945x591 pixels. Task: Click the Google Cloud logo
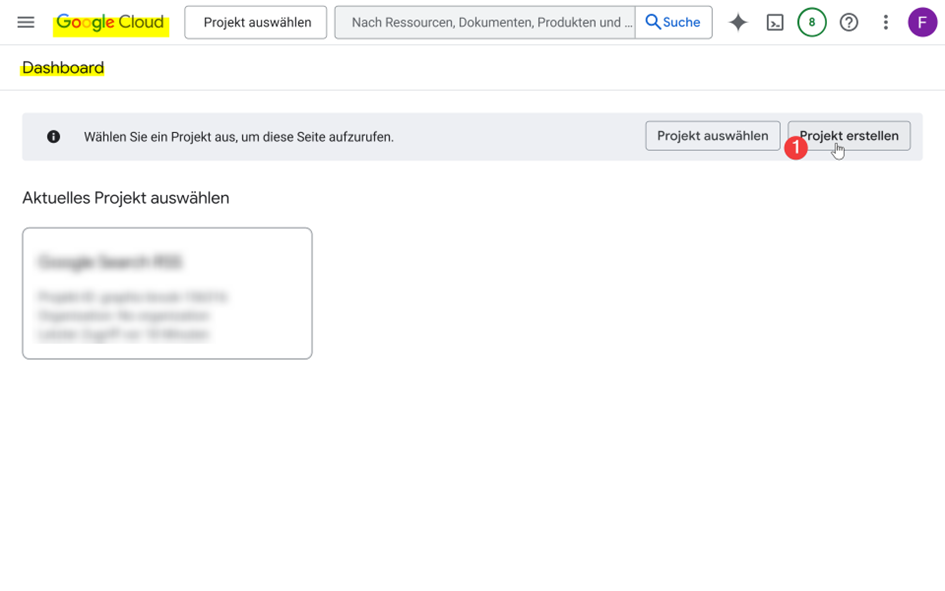(110, 22)
